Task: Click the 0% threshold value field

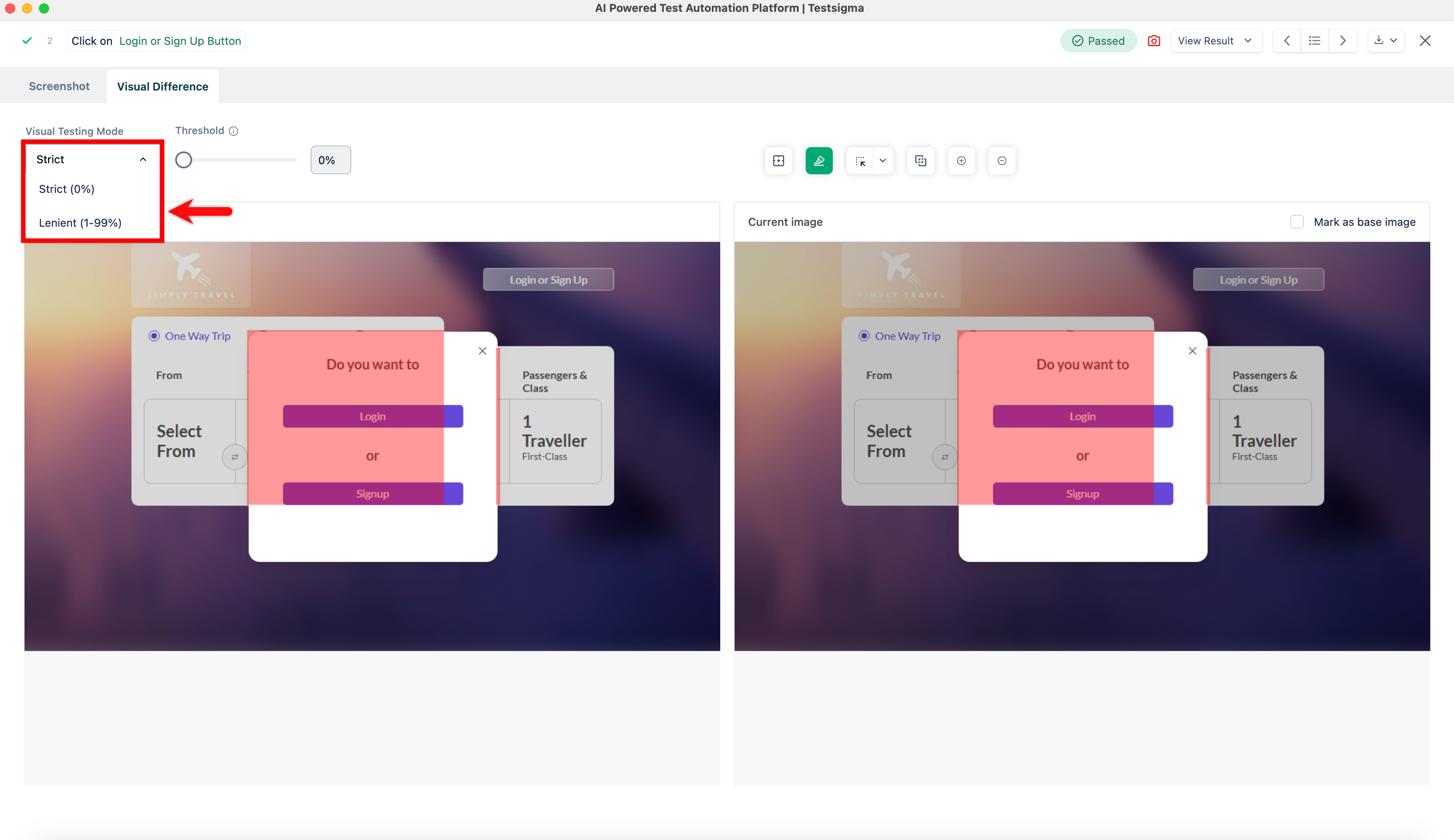Action: click(x=330, y=160)
